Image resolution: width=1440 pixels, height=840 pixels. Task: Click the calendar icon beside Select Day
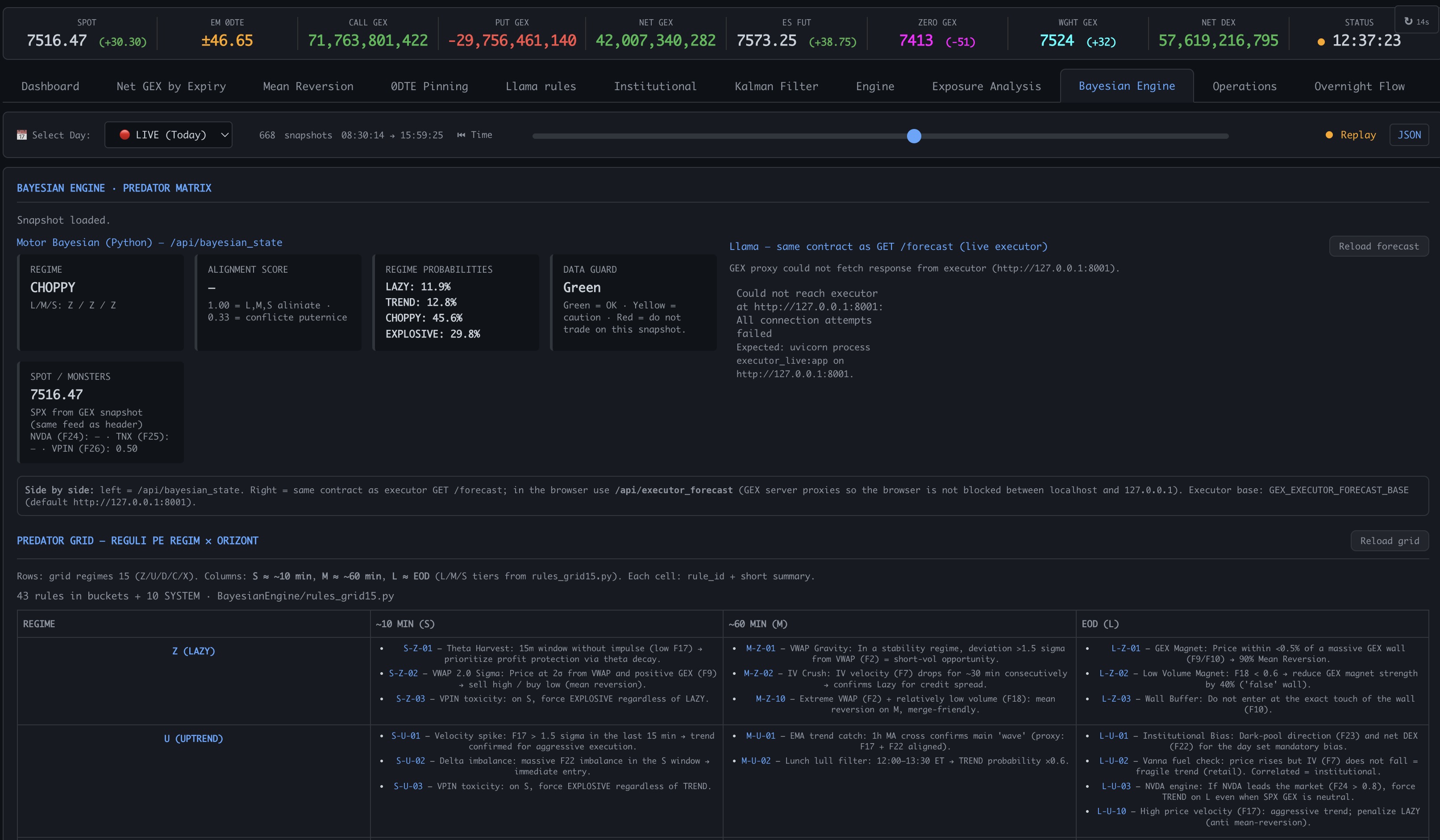click(x=22, y=135)
